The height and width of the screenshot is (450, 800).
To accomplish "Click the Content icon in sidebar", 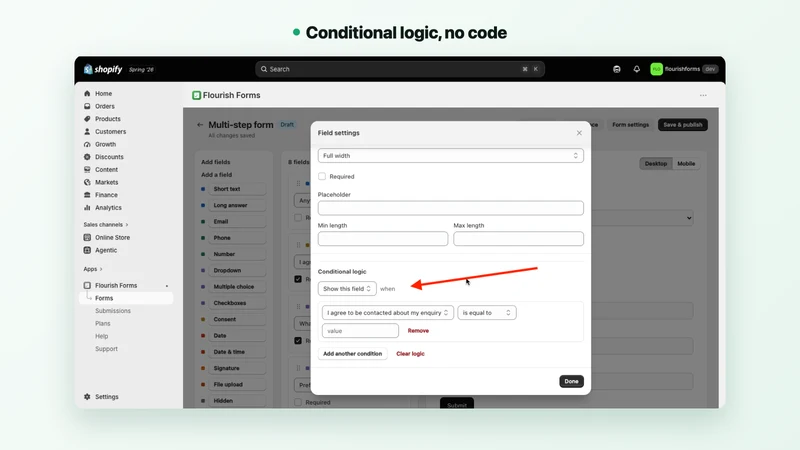I will pyautogui.click(x=87, y=169).
